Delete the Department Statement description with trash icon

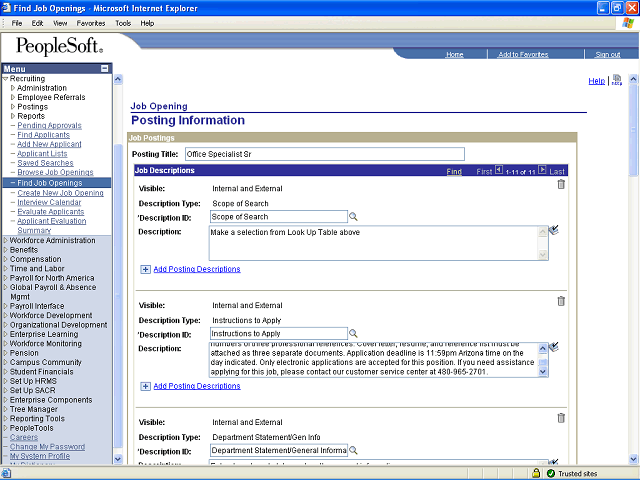click(561, 418)
